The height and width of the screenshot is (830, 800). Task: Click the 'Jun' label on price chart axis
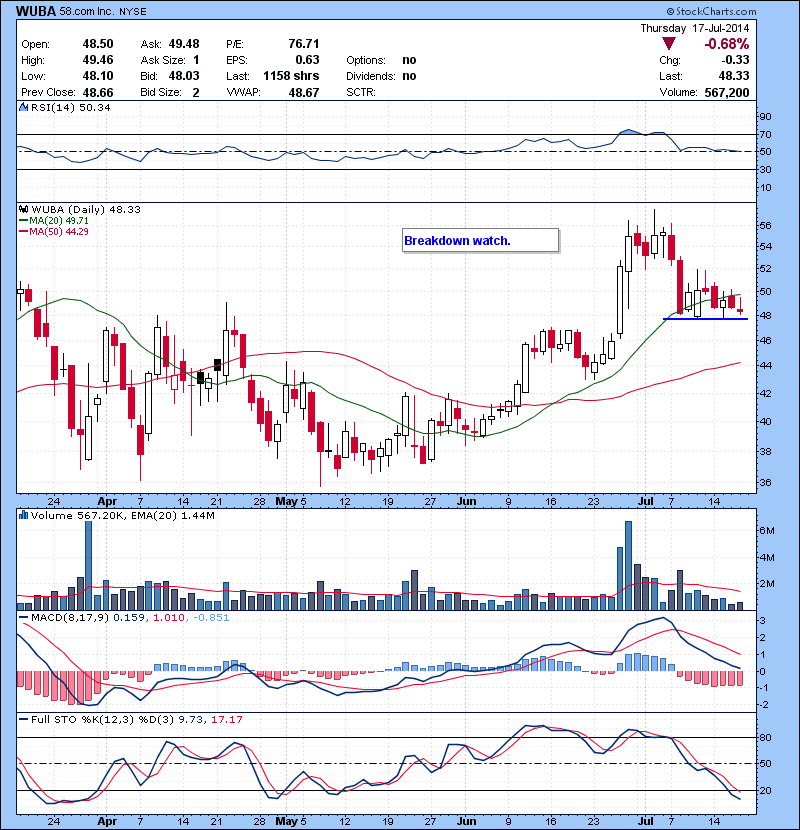click(466, 501)
